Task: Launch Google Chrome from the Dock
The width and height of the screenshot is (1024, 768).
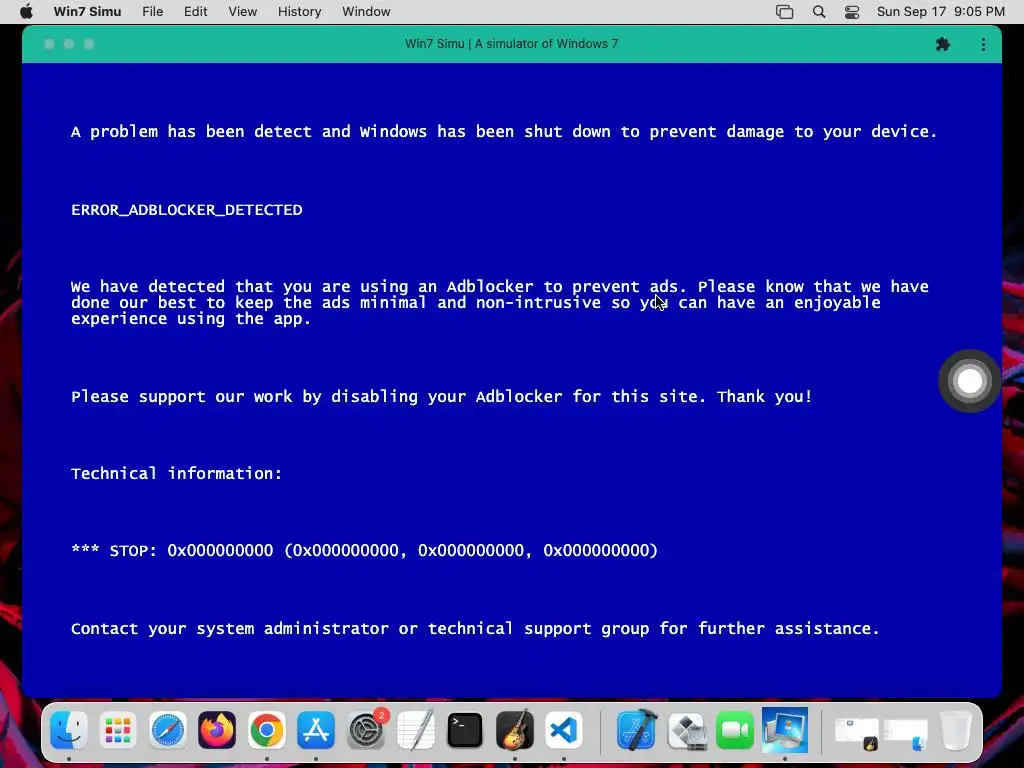Action: tap(266, 729)
